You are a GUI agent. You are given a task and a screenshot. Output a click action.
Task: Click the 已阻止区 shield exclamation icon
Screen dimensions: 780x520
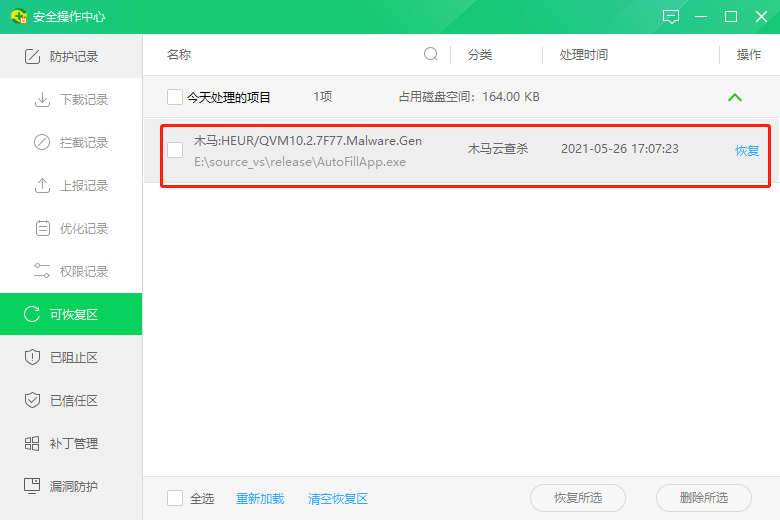click(x=32, y=357)
